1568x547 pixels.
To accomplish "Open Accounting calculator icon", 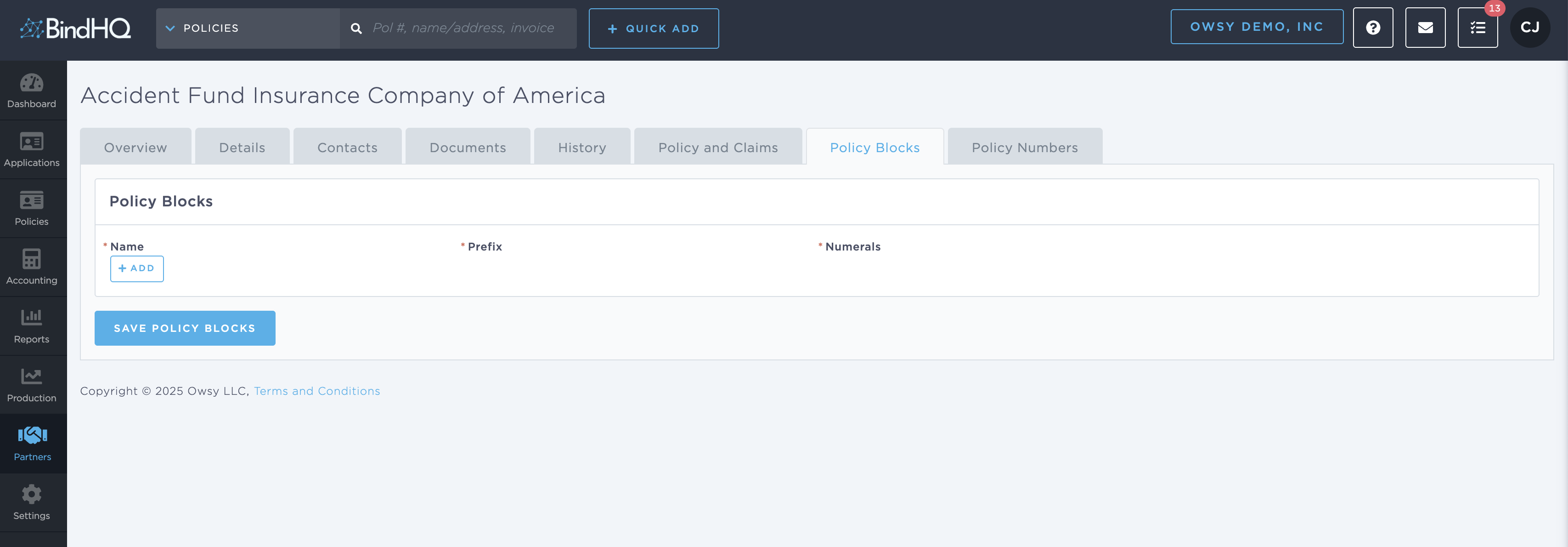I will pyautogui.click(x=32, y=267).
